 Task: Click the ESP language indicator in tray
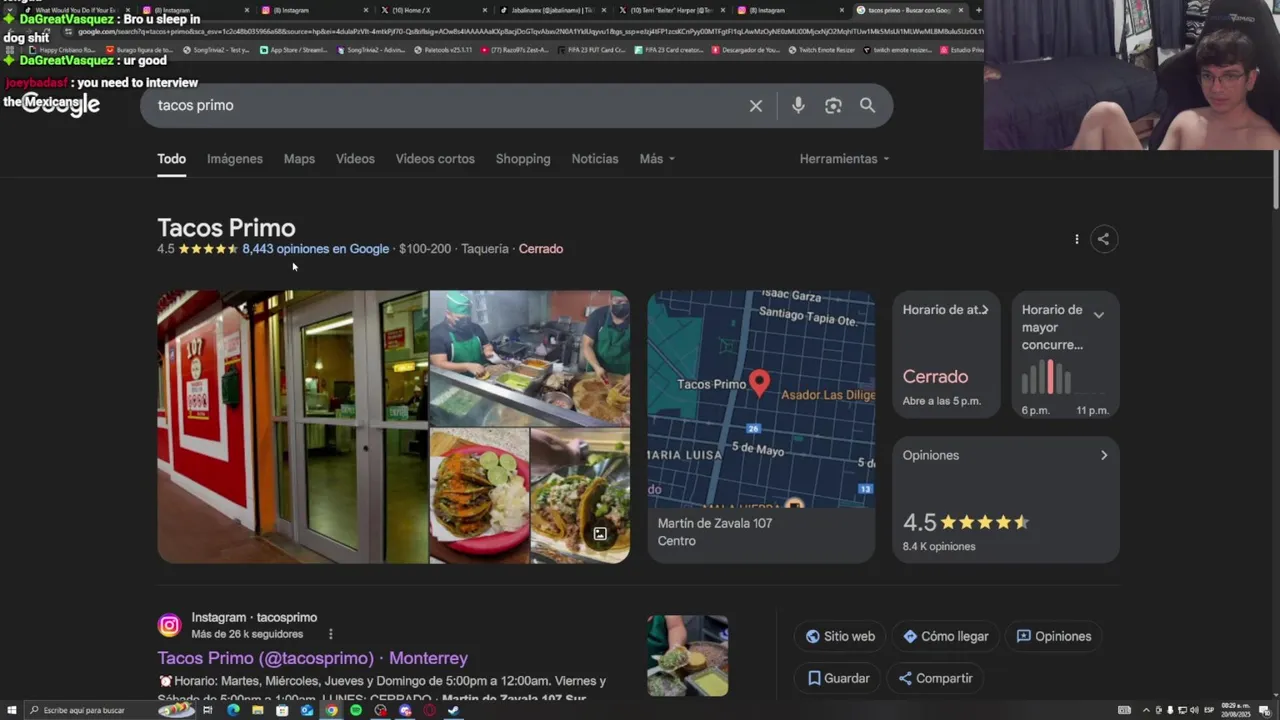tap(1210, 710)
